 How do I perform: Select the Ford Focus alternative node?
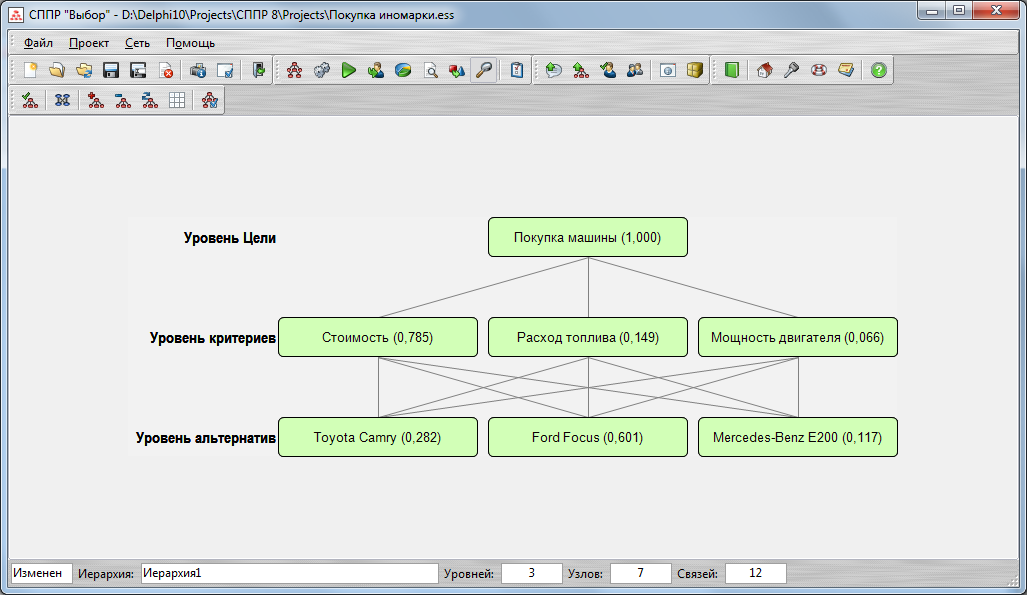[x=587, y=438]
